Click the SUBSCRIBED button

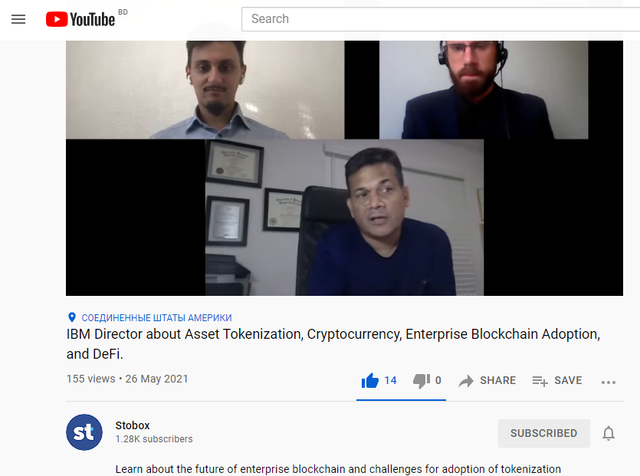(544, 433)
